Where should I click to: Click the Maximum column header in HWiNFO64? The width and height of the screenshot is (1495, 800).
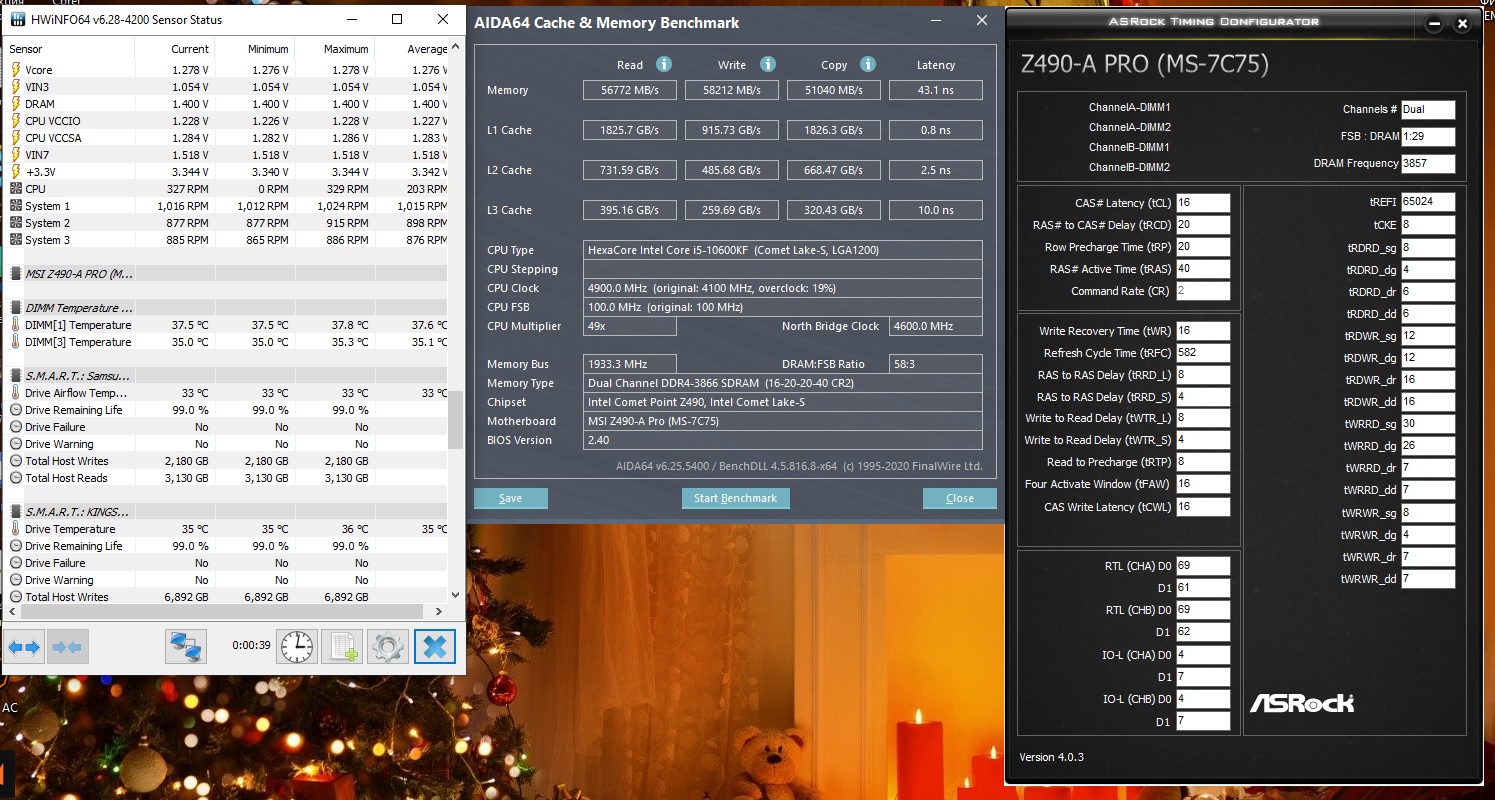tap(334, 49)
